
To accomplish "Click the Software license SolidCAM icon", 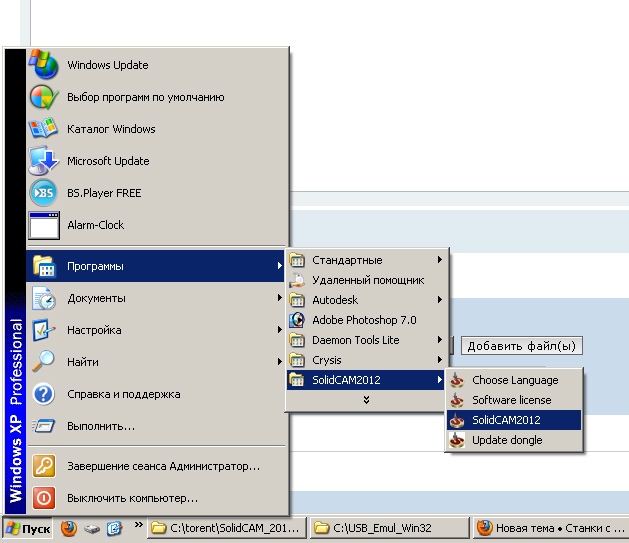I will [x=457, y=400].
